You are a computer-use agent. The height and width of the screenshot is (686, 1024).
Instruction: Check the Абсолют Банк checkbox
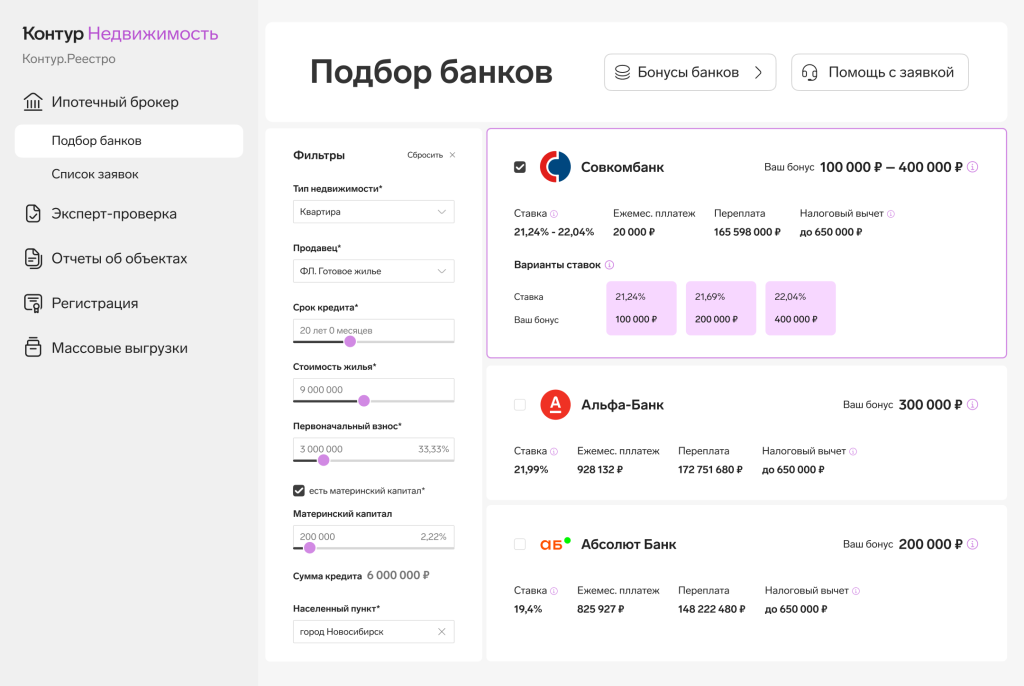tap(520, 544)
